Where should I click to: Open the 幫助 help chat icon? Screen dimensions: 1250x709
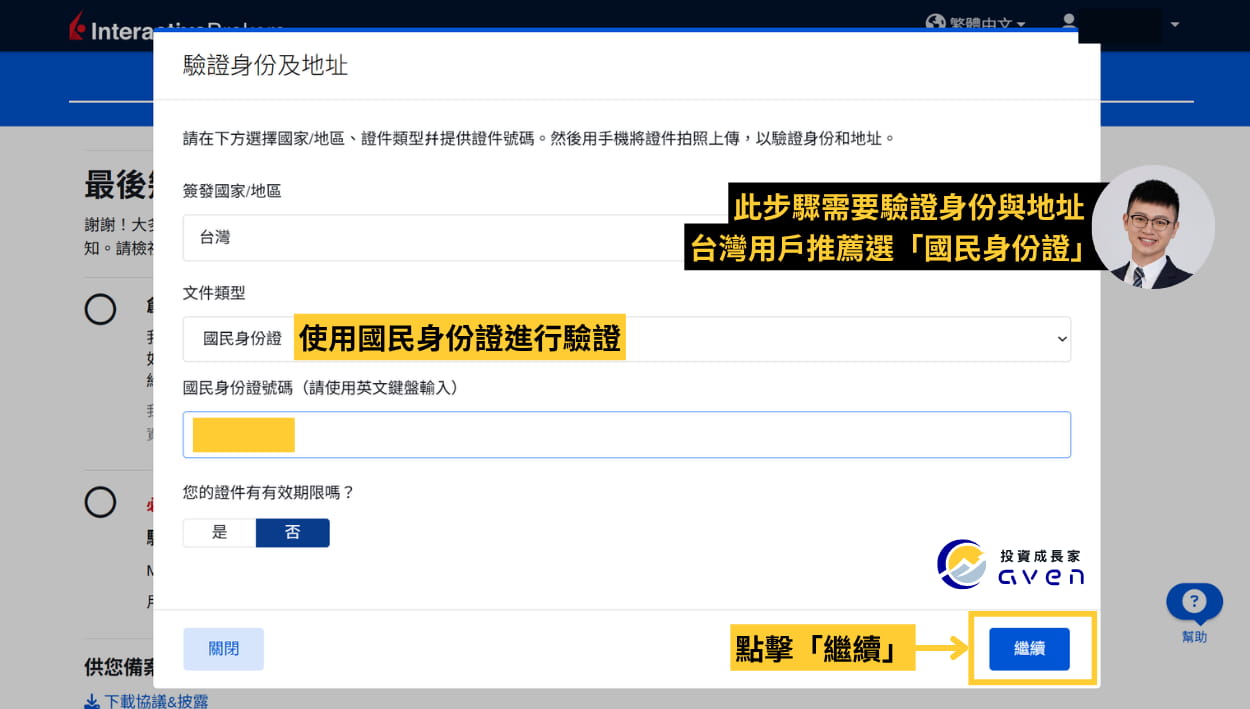1194,603
